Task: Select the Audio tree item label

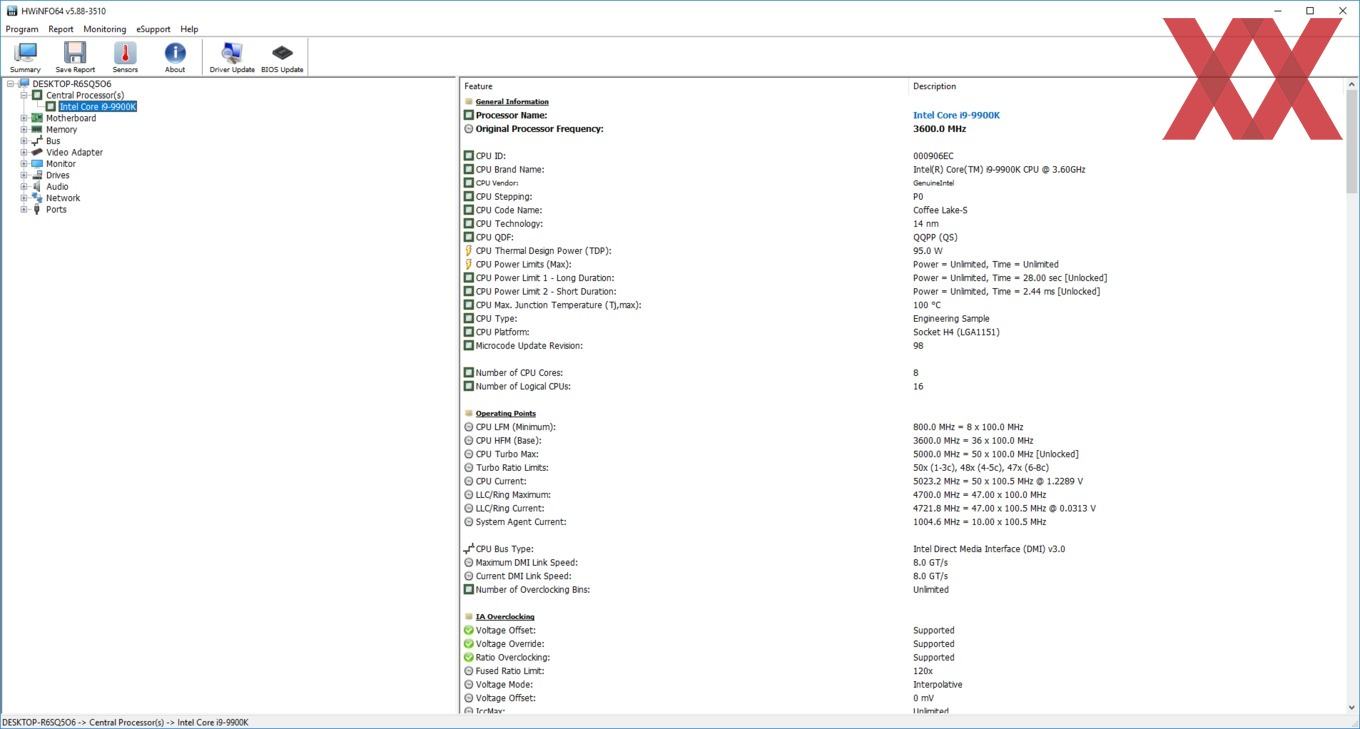Action: click(x=57, y=187)
